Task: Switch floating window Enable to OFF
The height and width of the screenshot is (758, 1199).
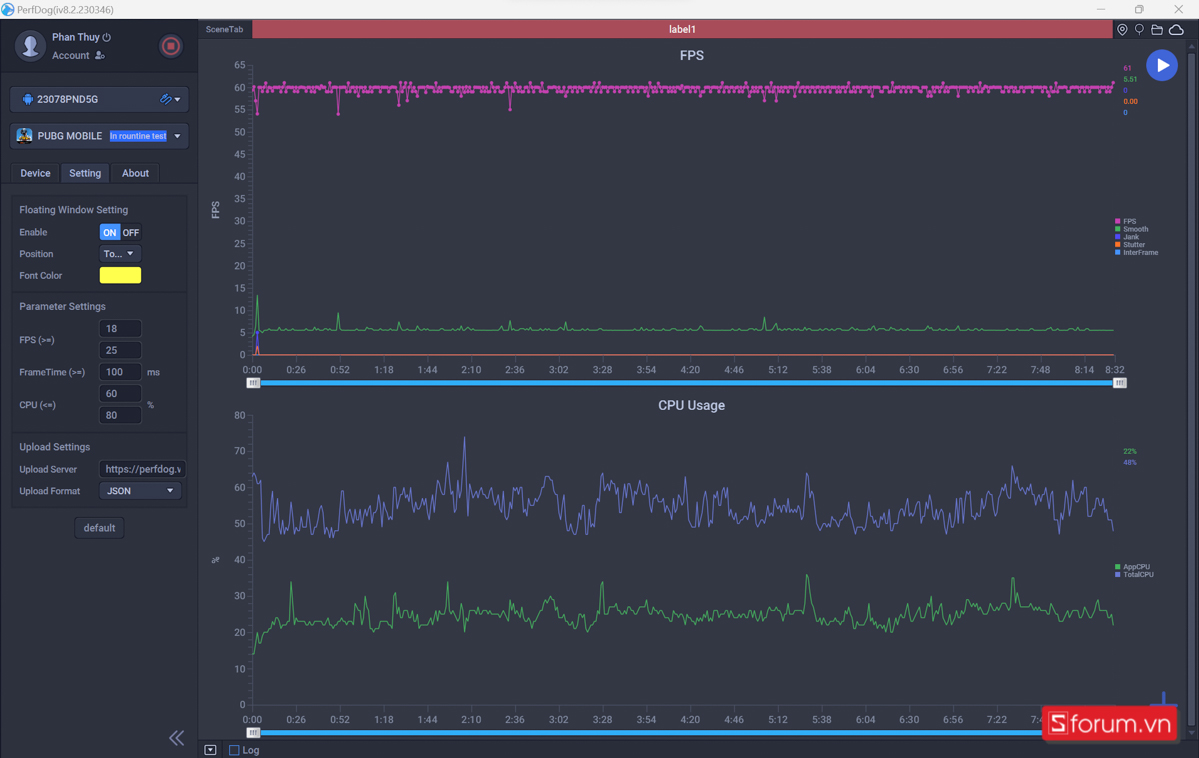Action: [131, 233]
